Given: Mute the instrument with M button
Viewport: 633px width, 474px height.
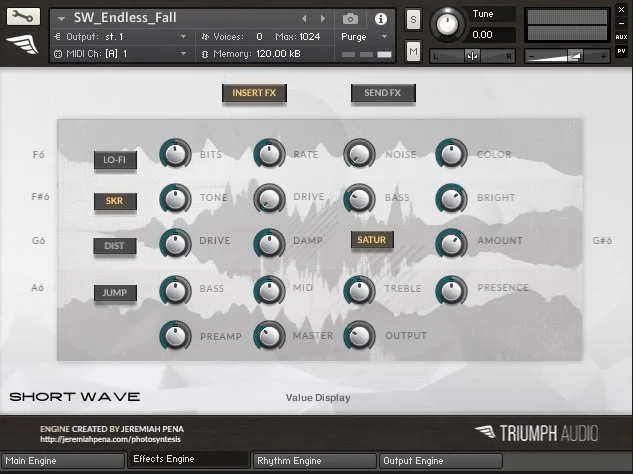Looking at the screenshot, I should tap(413, 51).
